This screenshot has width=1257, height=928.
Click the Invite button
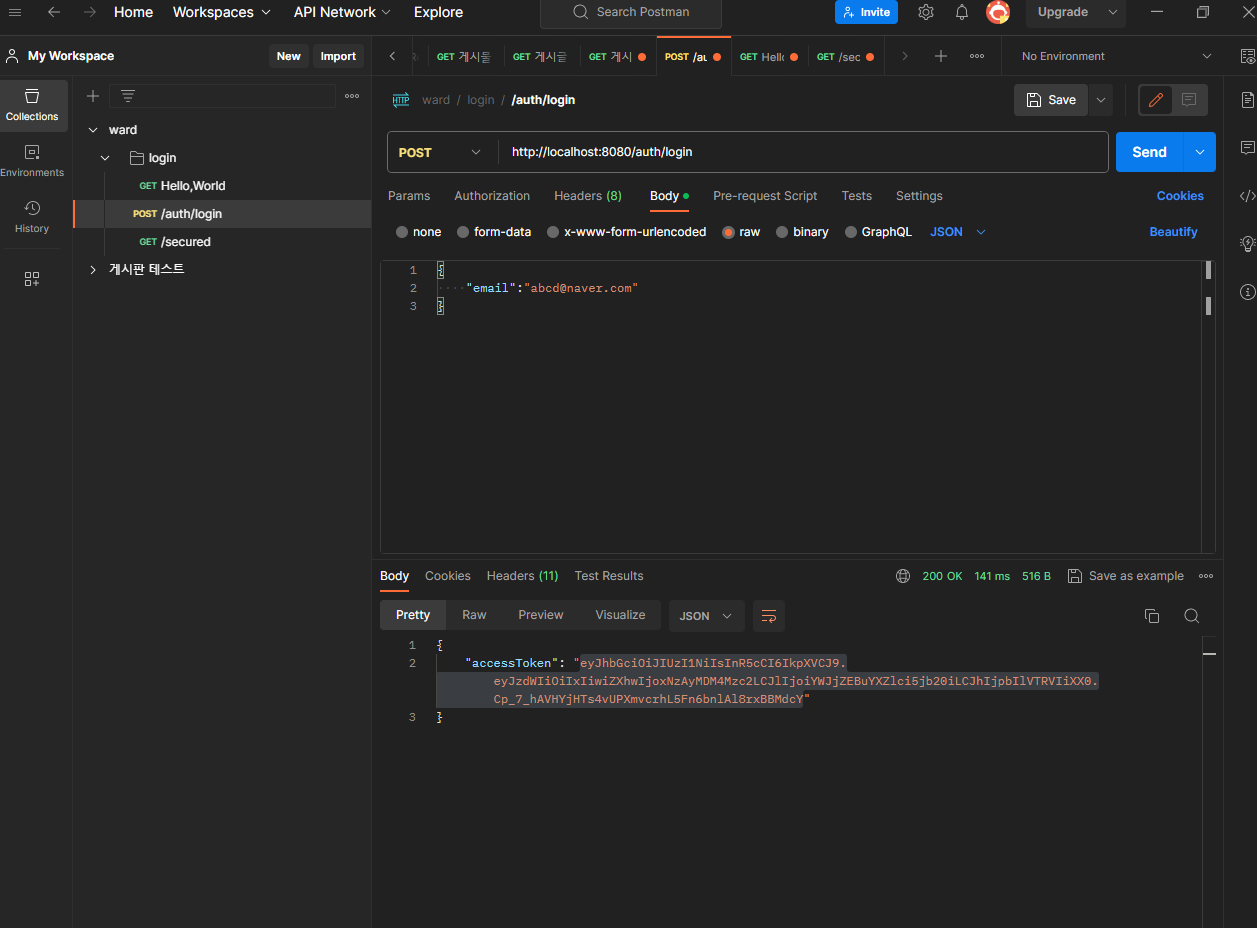click(866, 12)
